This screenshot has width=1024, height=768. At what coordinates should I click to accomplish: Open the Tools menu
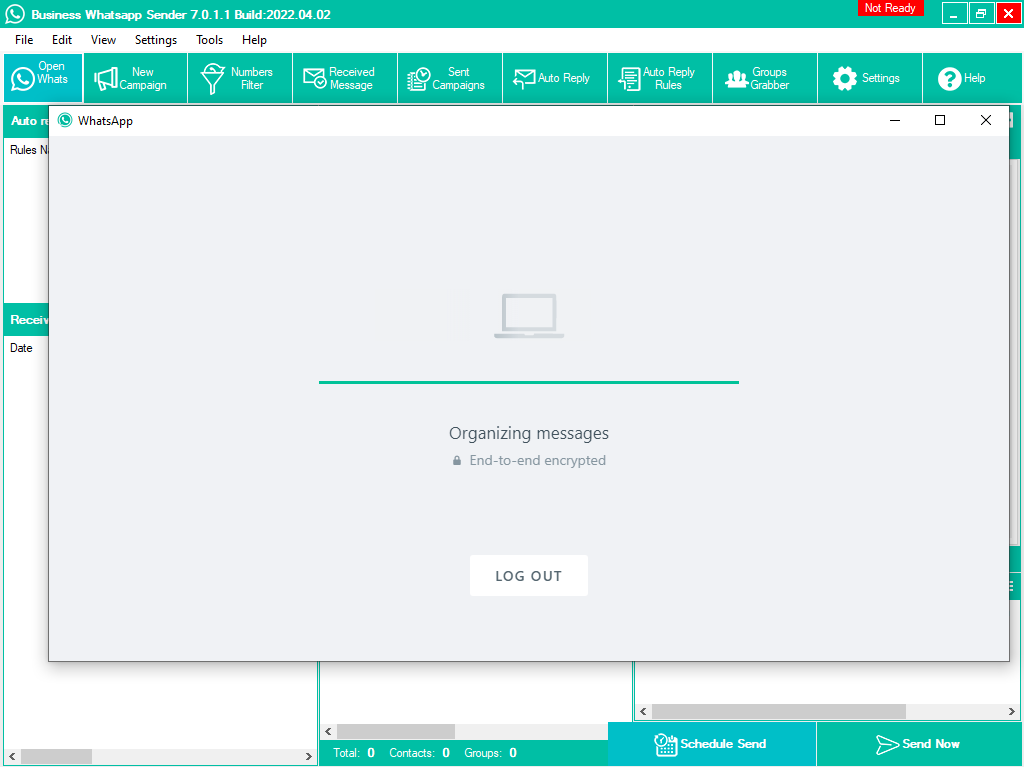coord(210,40)
